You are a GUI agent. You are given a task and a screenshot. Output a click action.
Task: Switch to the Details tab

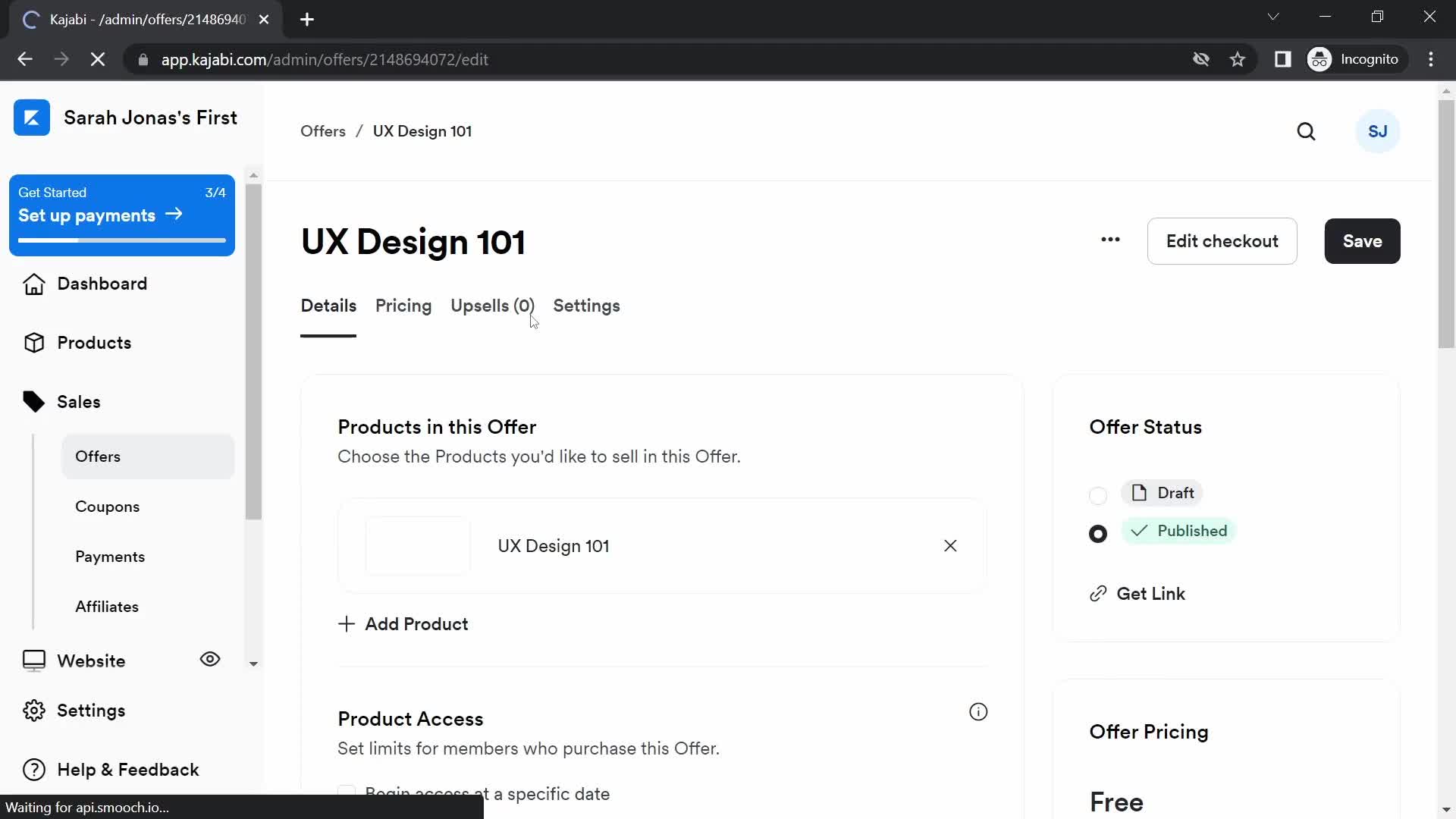click(x=328, y=306)
